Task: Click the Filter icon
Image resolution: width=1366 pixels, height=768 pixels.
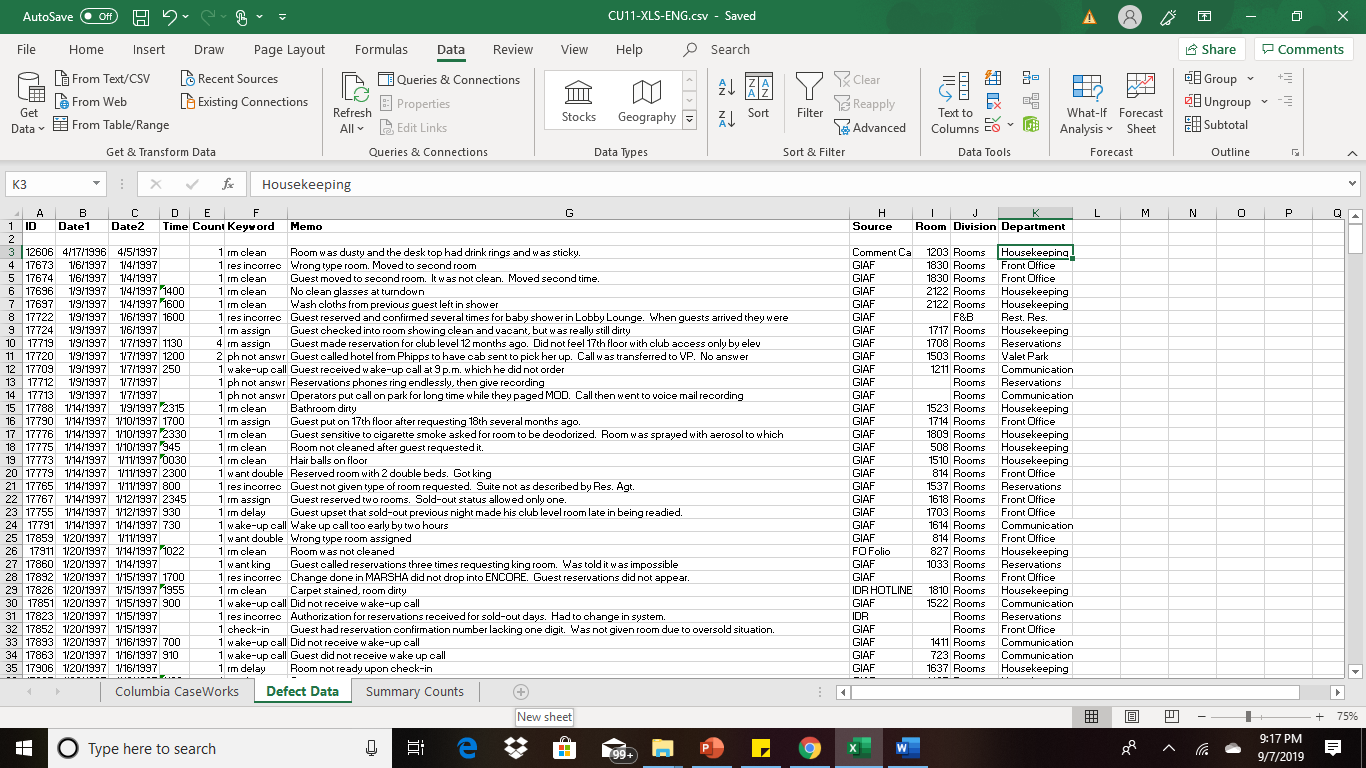Action: point(809,100)
